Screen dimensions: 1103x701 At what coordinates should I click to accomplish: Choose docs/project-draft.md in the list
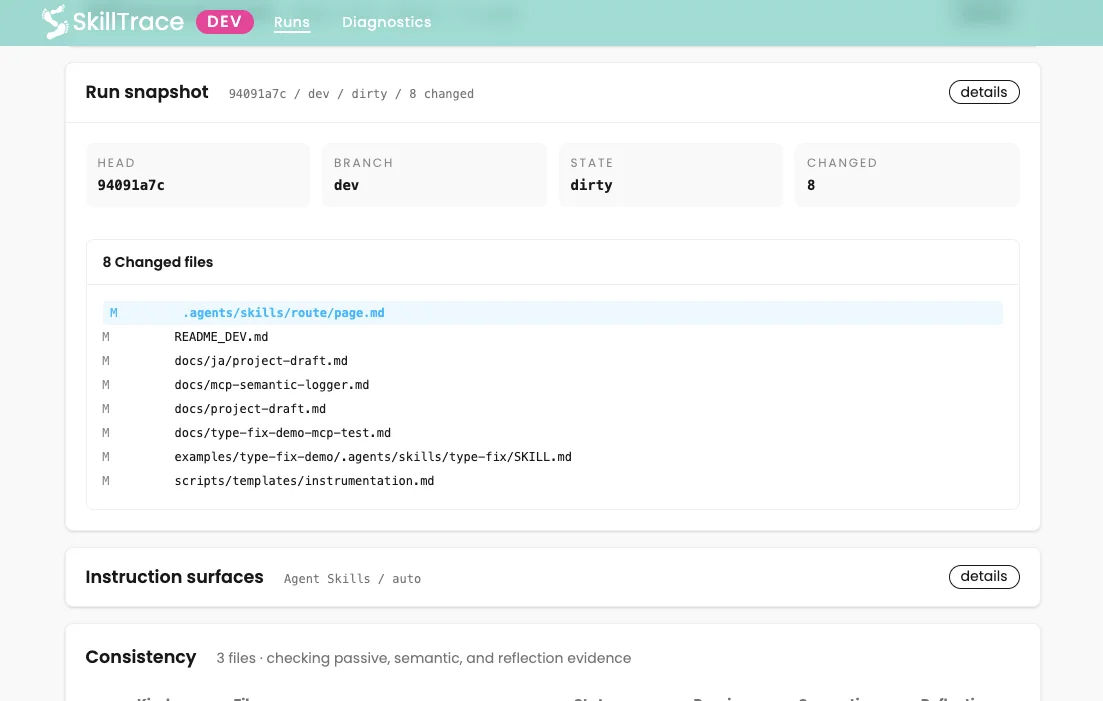click(552, 409)
